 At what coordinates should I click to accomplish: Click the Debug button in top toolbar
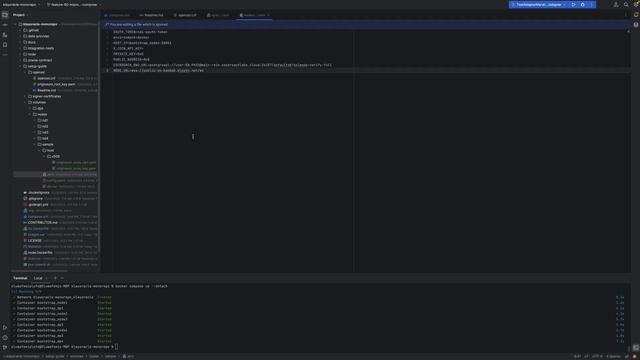click(x=583, y=4)
